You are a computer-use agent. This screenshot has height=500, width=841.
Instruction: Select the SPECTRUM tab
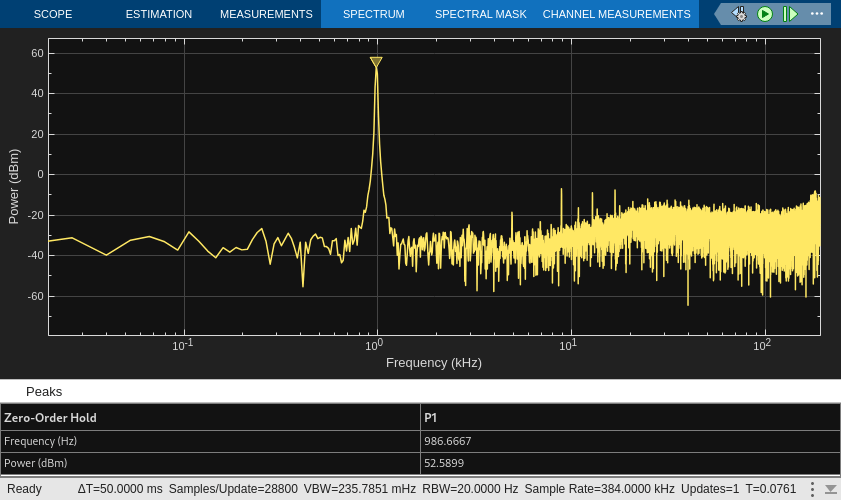pyautogui.click(x=373, y=14)
